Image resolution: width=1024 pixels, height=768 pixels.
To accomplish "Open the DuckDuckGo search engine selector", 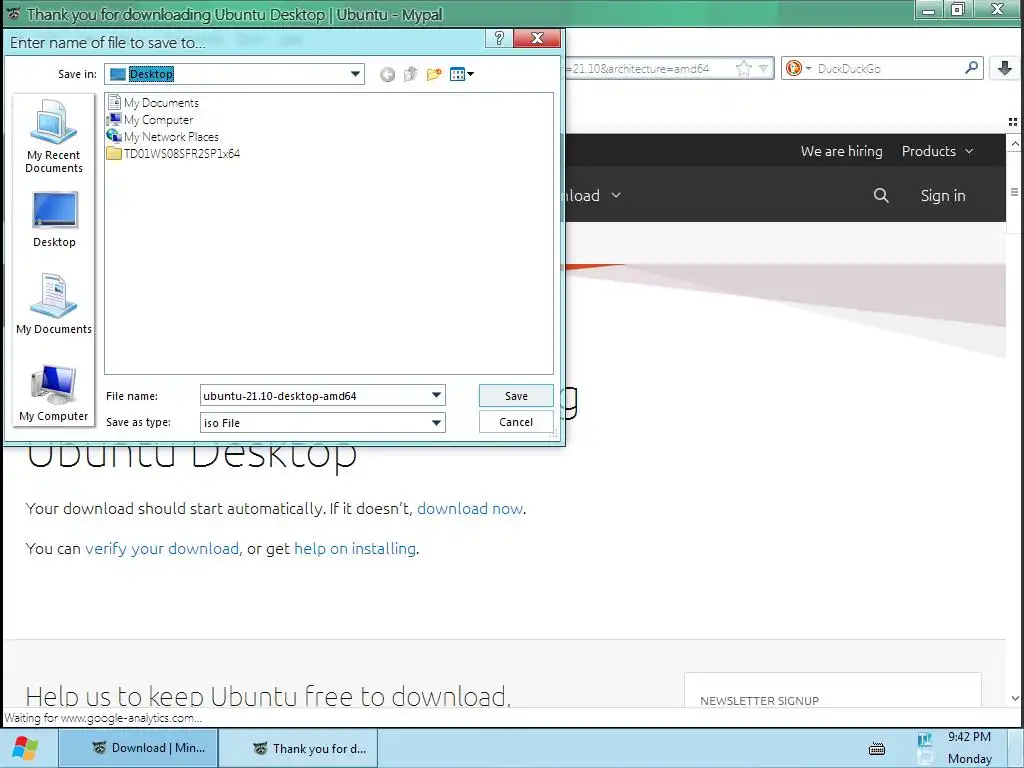I will 798,68.
